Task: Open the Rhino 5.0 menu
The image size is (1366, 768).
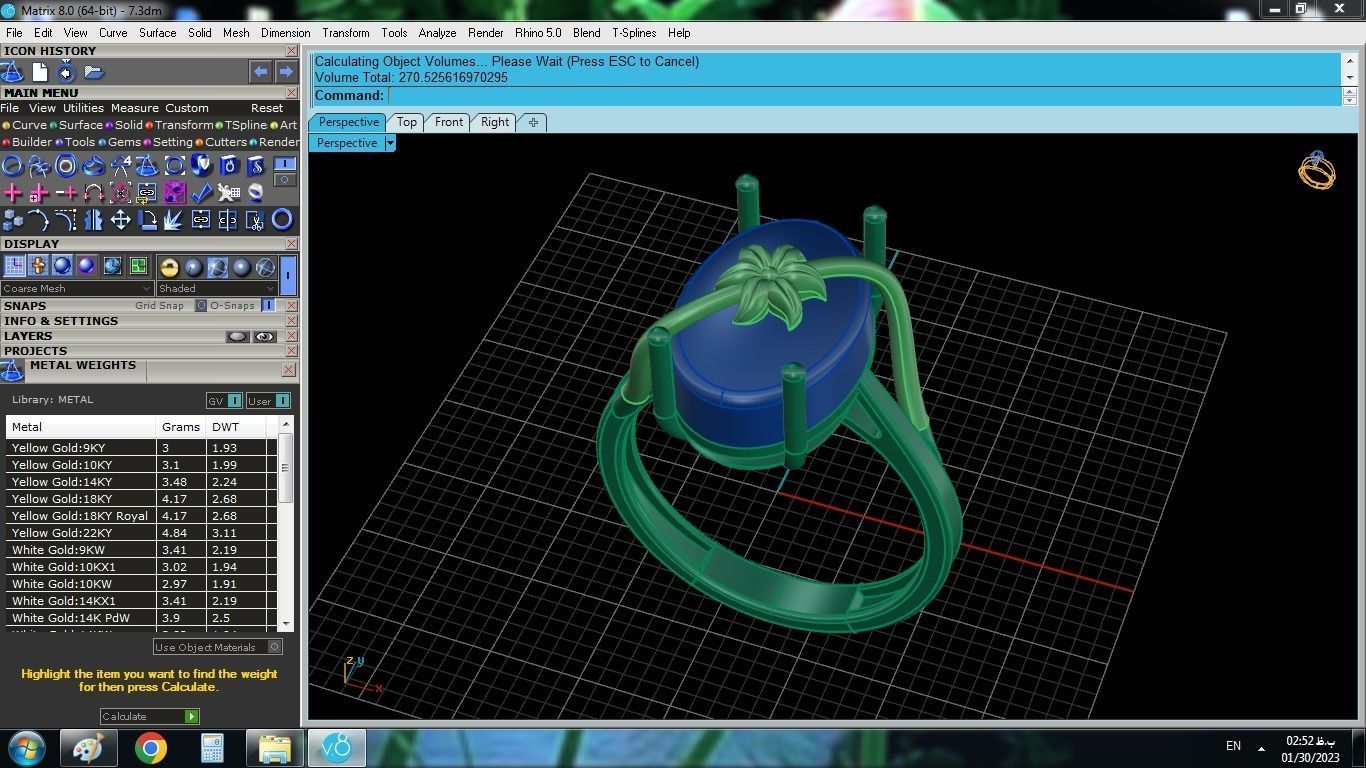Action: (538, 33)
